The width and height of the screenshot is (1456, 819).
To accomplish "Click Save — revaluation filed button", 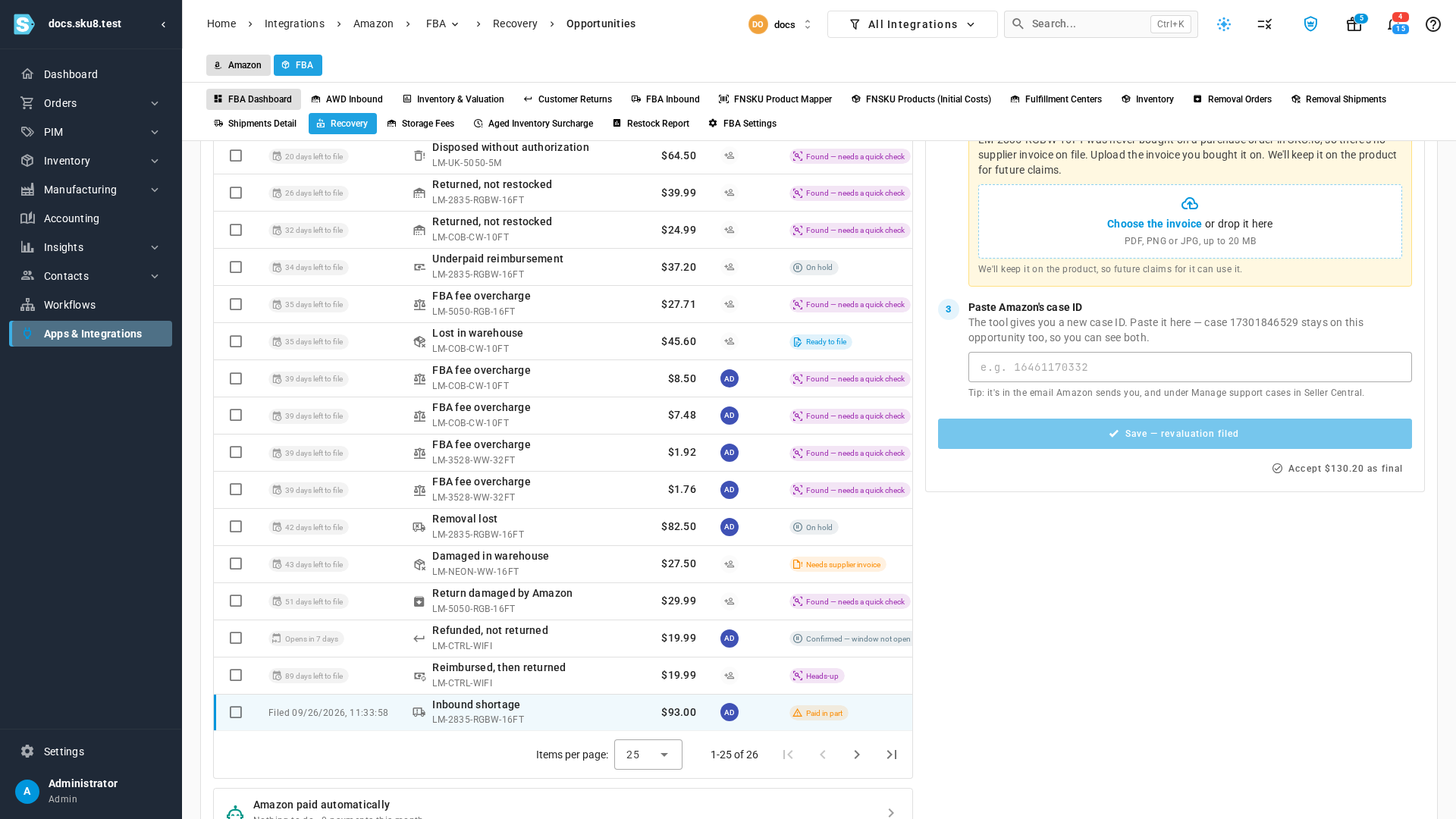I will click(1175, 434).
